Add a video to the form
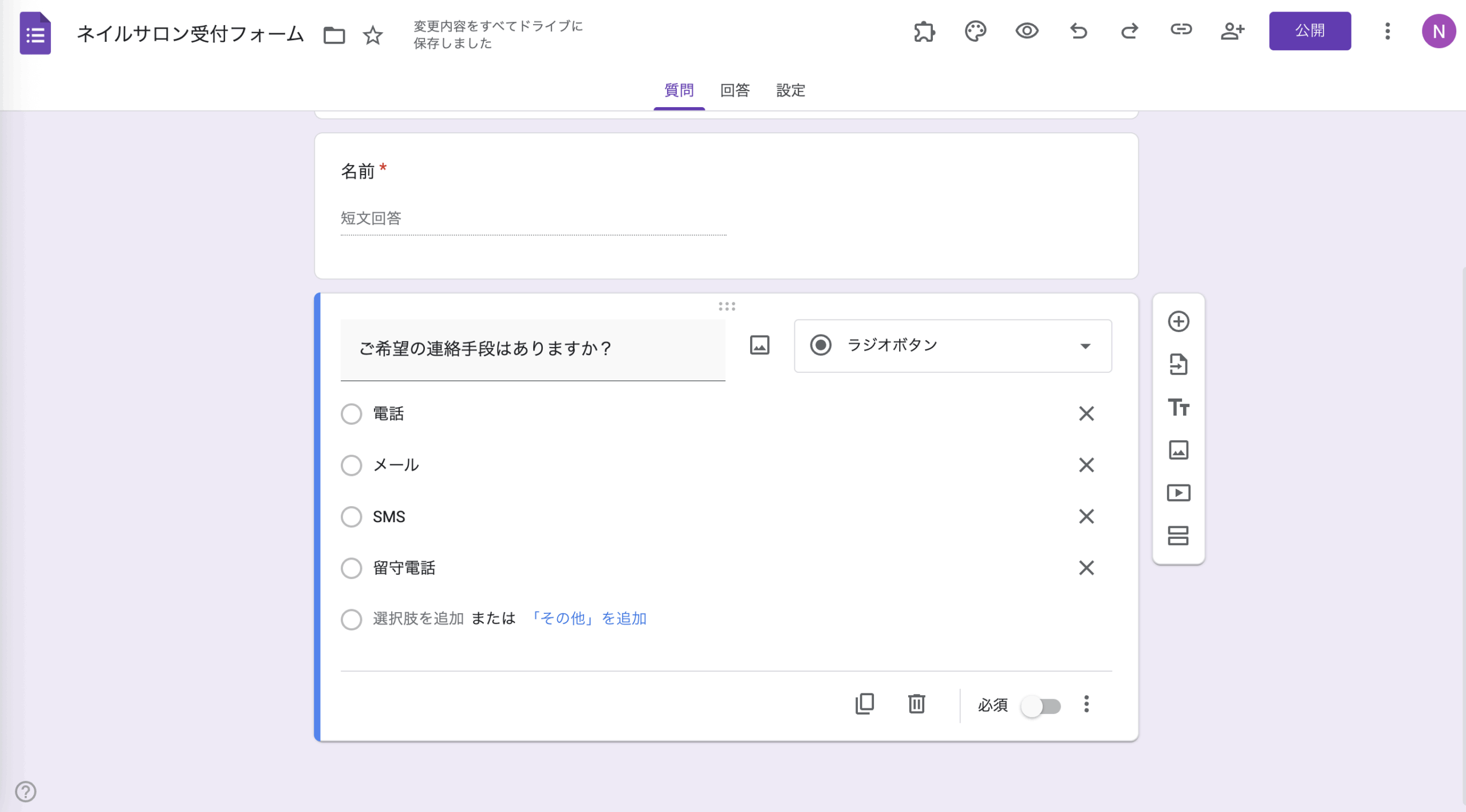Viewport: 1466px width, 812px height. (1178, 492)
